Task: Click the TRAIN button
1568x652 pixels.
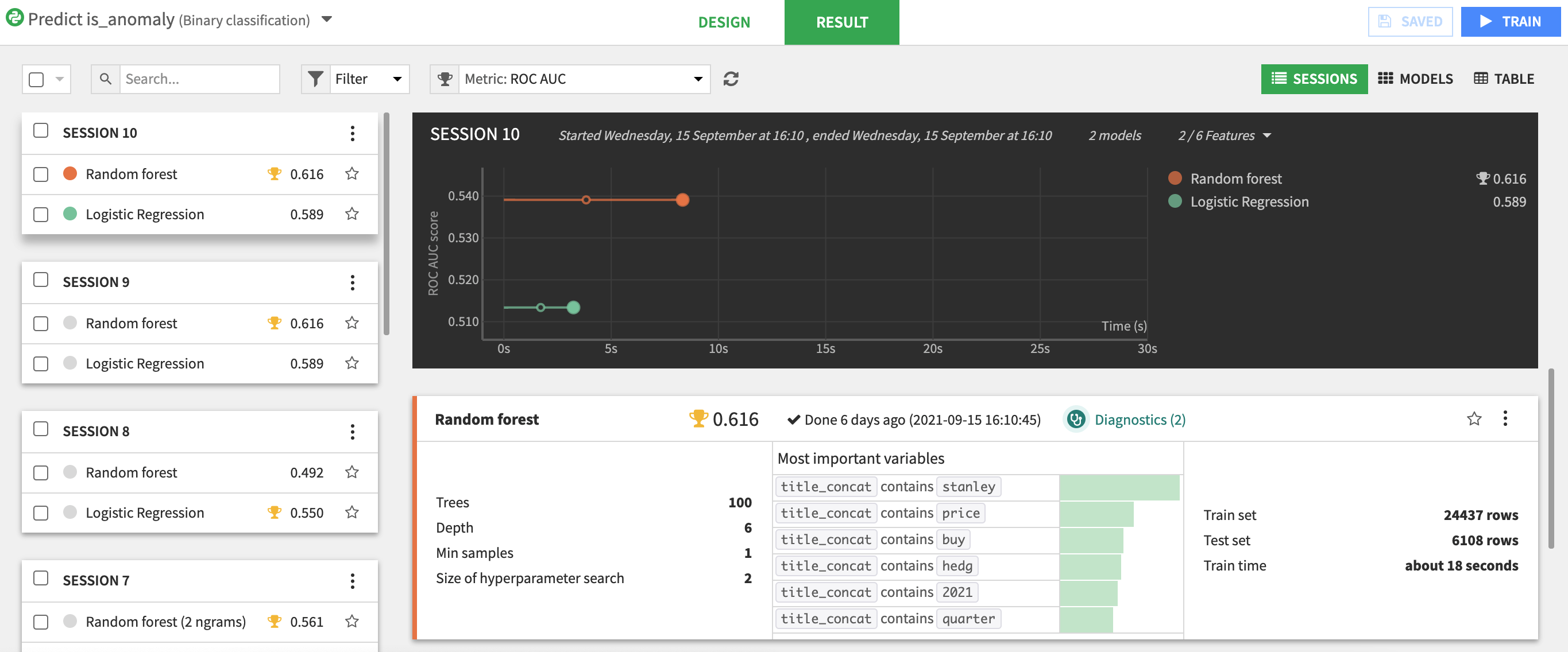Action: point(1511,22)
